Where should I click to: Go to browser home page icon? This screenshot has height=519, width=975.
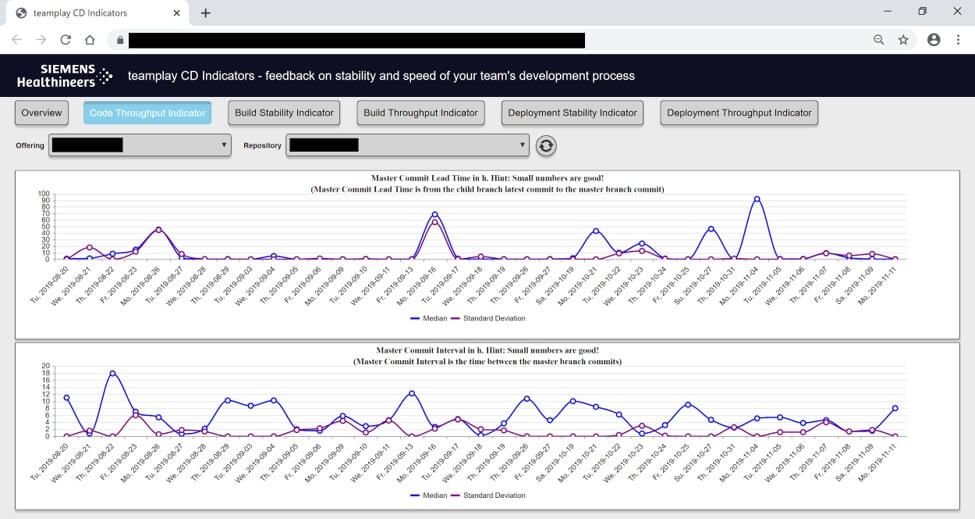tap(90, 40)
